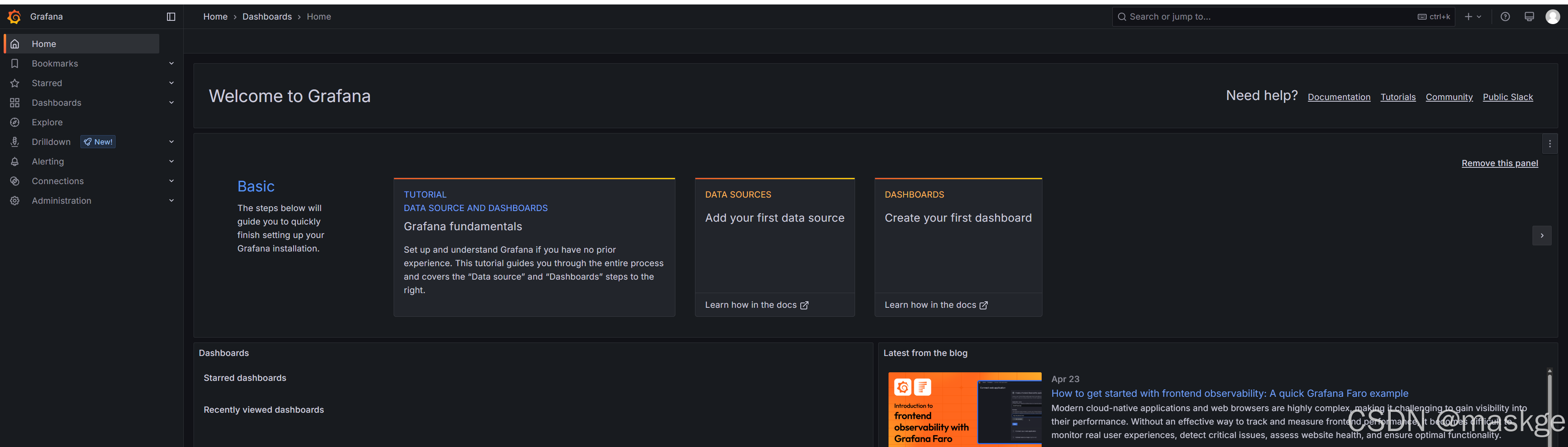This screenshot has width=1568, height=447.
Task: Expand the Starred section chevron
Action: click(171, 83)
